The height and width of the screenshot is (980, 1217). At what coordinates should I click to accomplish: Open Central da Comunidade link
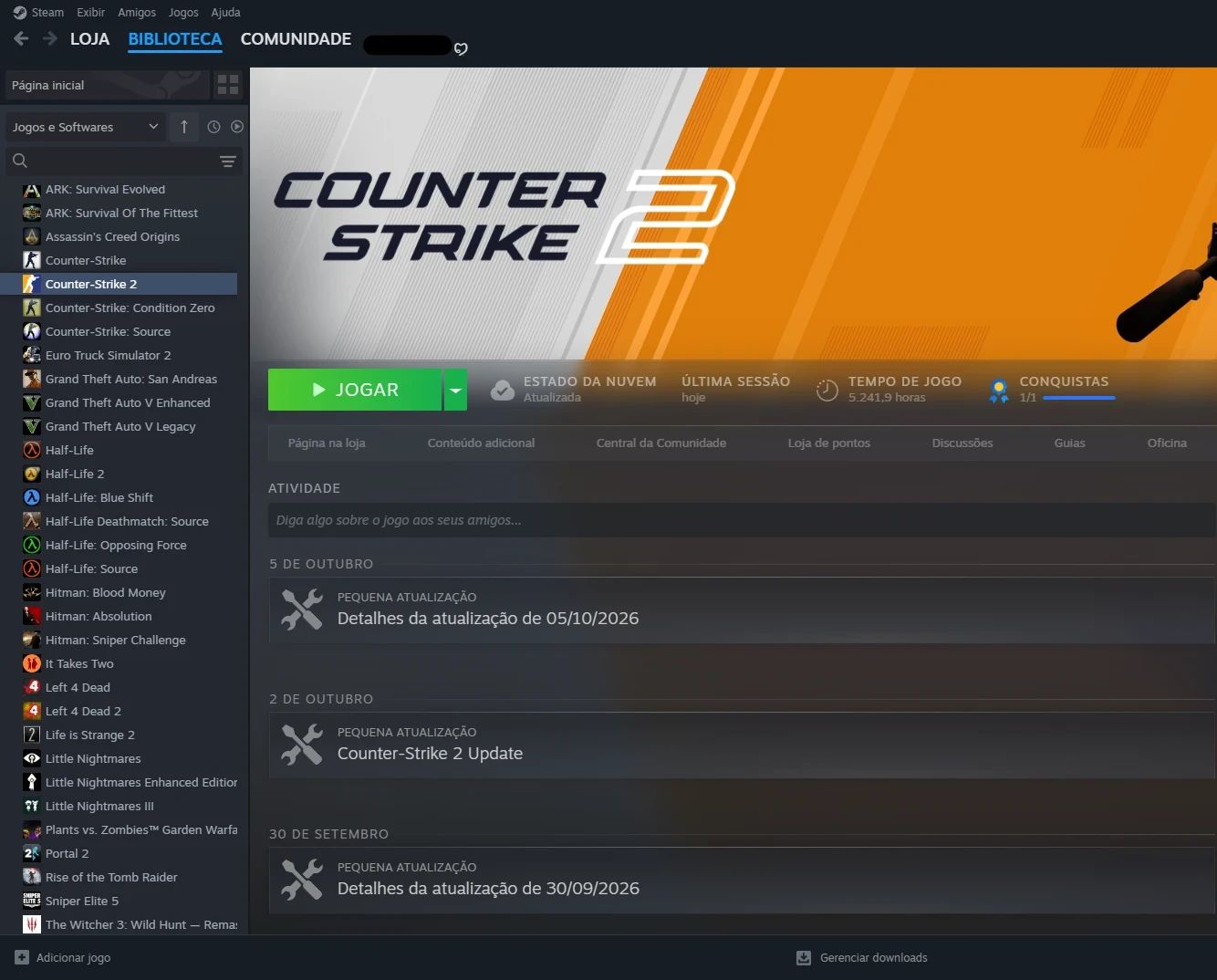[x=661, y=443]
